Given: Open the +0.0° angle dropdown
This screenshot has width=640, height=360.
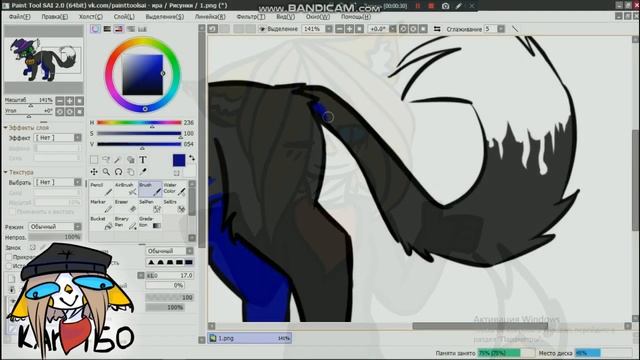Looking at the screenshot, I should point(393,29).
